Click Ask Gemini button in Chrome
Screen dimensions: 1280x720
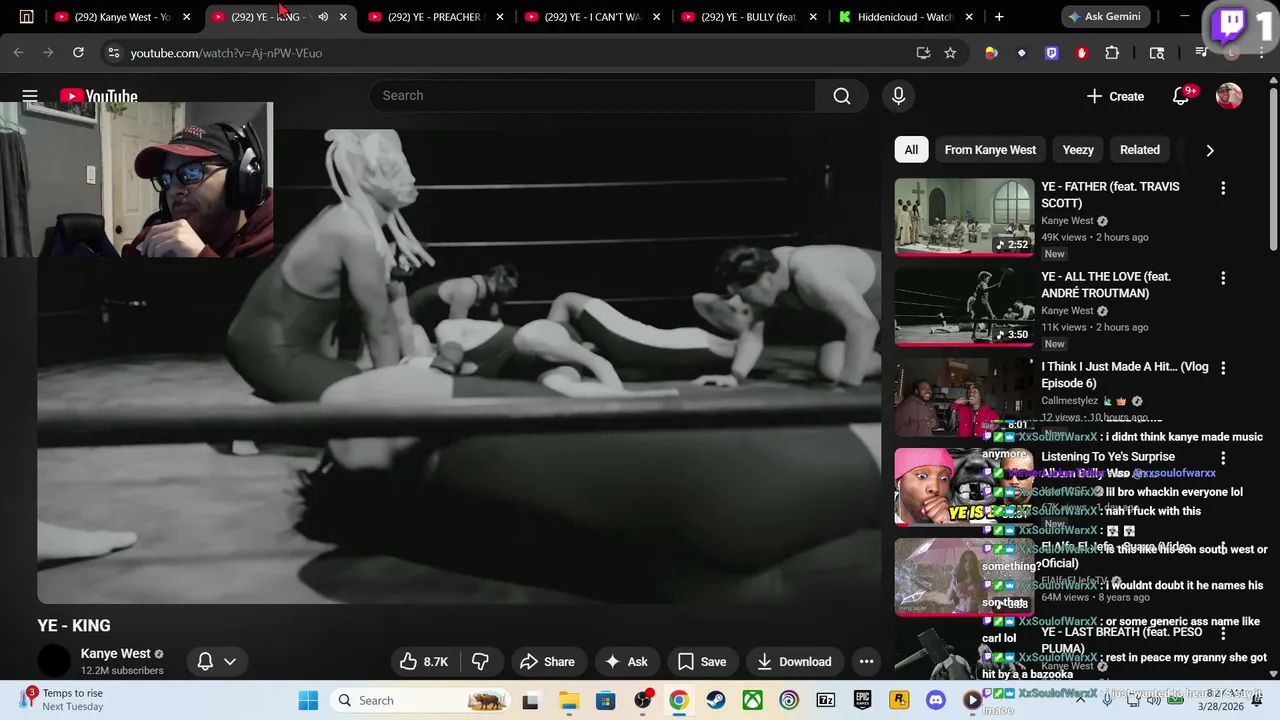coord(1105,17)
